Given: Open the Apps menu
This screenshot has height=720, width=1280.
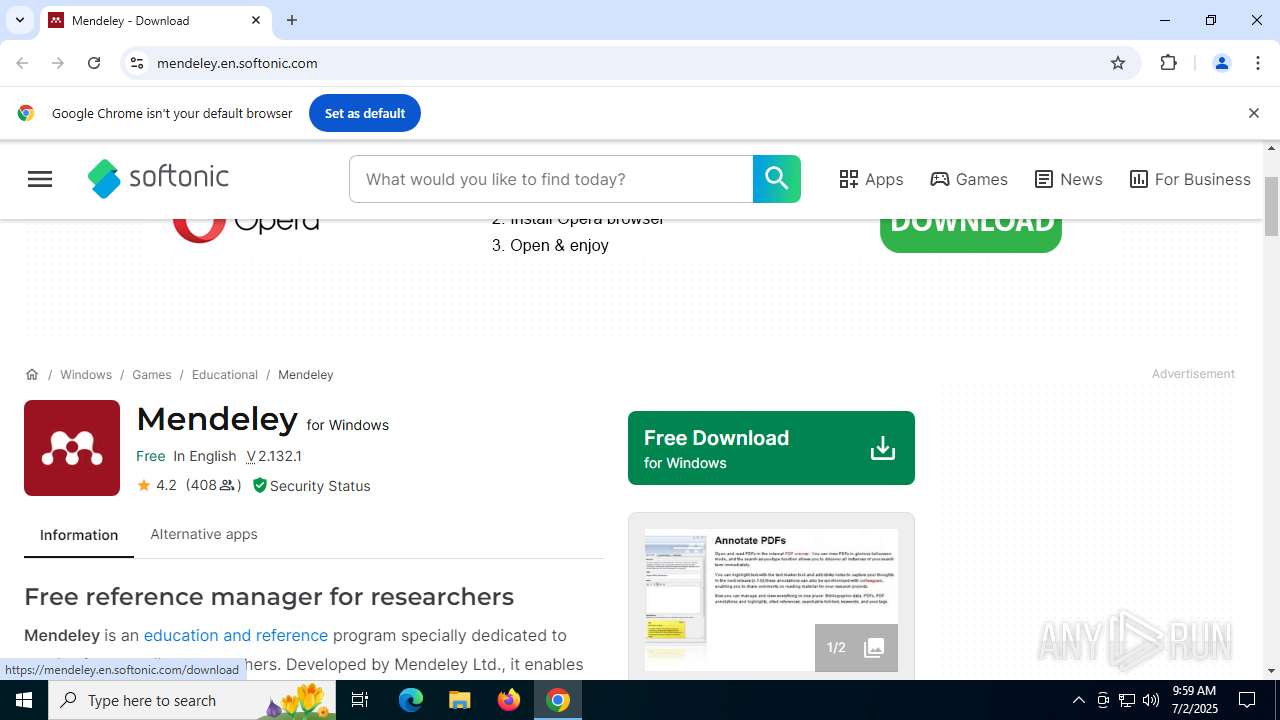Looking at the screenshot, I should pyautogui.click(x=871, y=179).
